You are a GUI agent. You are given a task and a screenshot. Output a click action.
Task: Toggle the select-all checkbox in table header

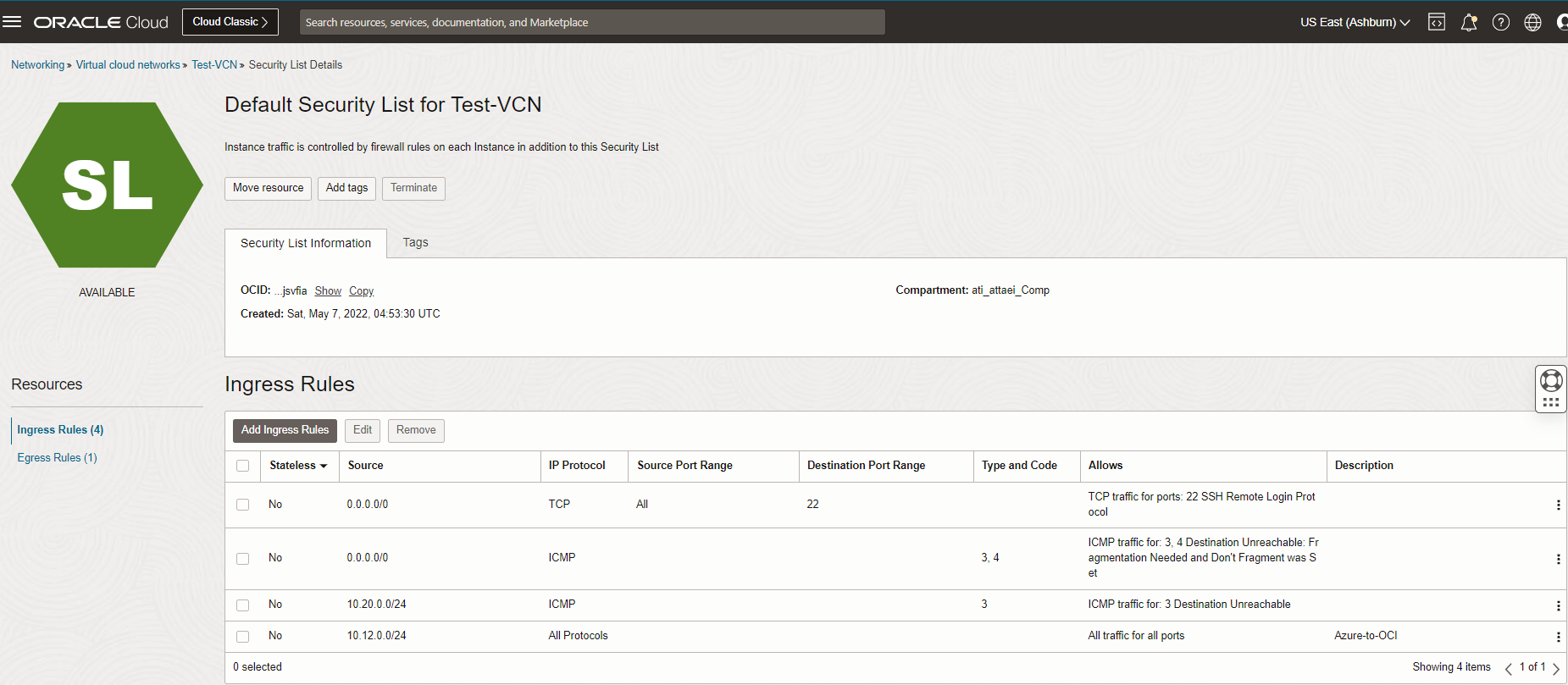point(243,466)
